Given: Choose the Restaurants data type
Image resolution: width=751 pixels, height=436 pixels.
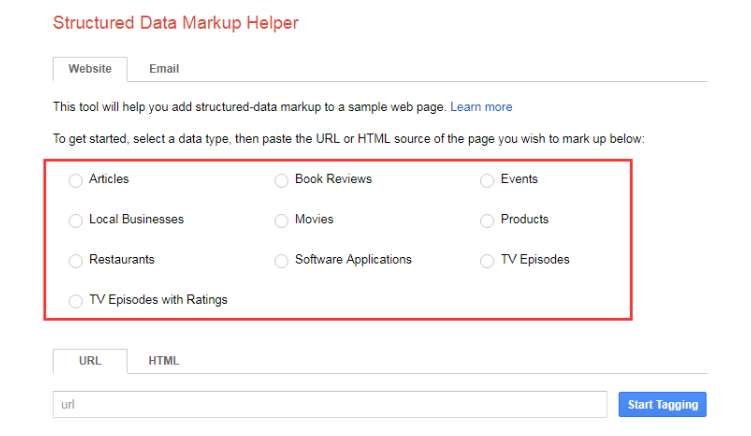Looking at the screenshot, I should (75, 261).
